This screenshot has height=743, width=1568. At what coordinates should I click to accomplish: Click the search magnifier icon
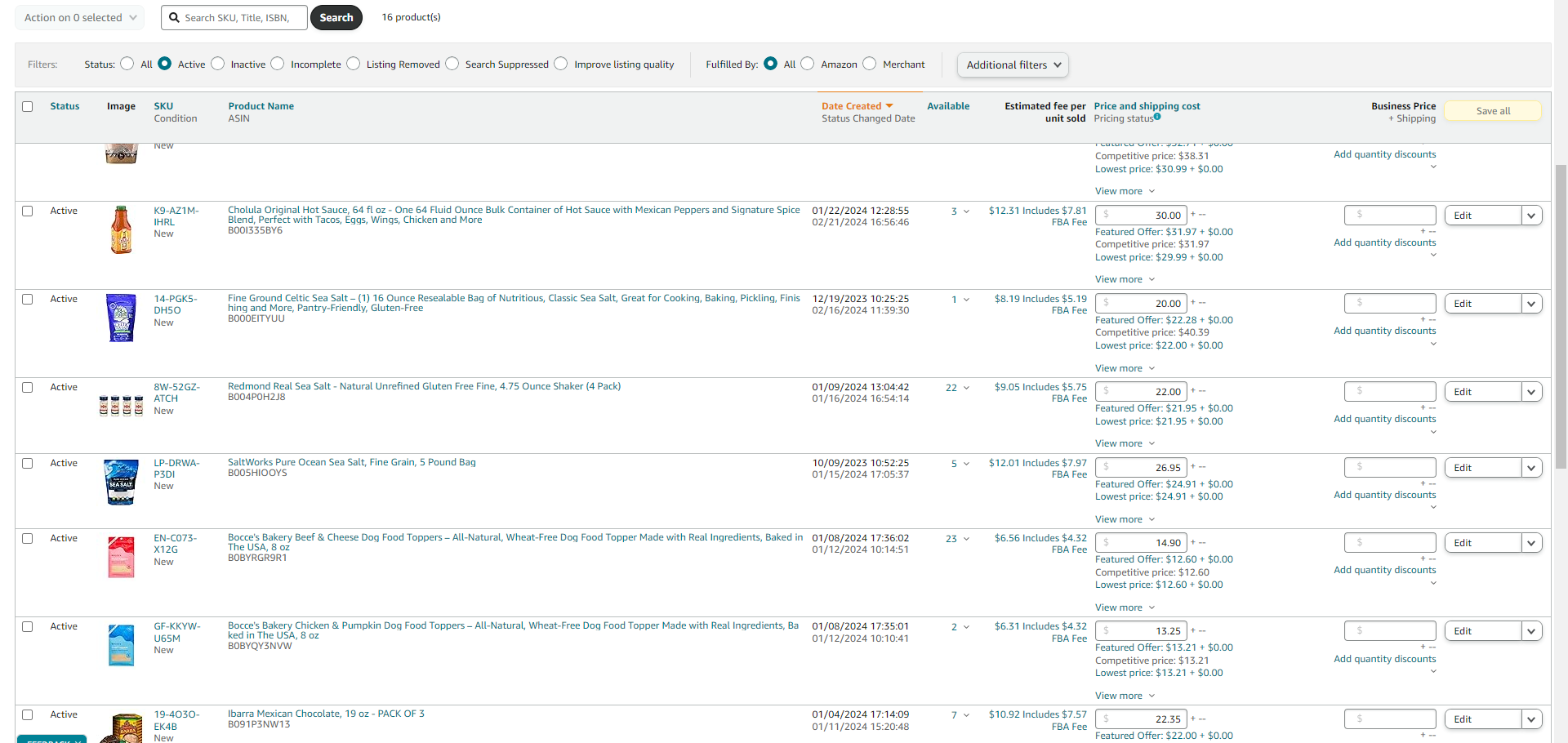pos(174,17)
